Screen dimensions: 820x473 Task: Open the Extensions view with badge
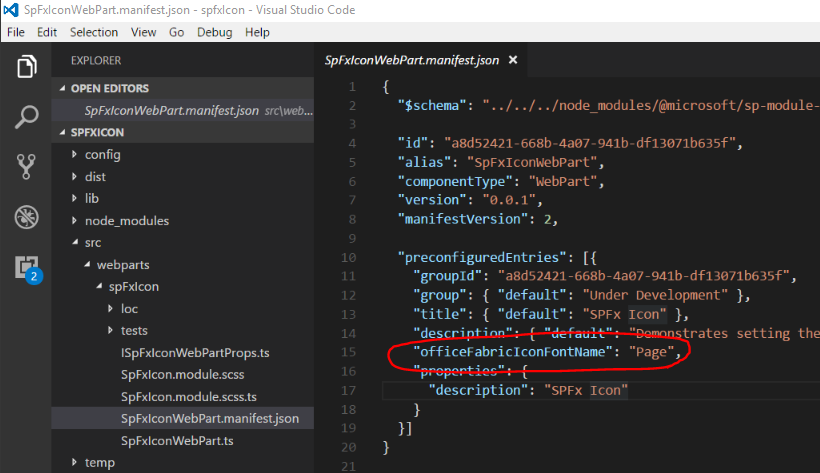point(26,266)
